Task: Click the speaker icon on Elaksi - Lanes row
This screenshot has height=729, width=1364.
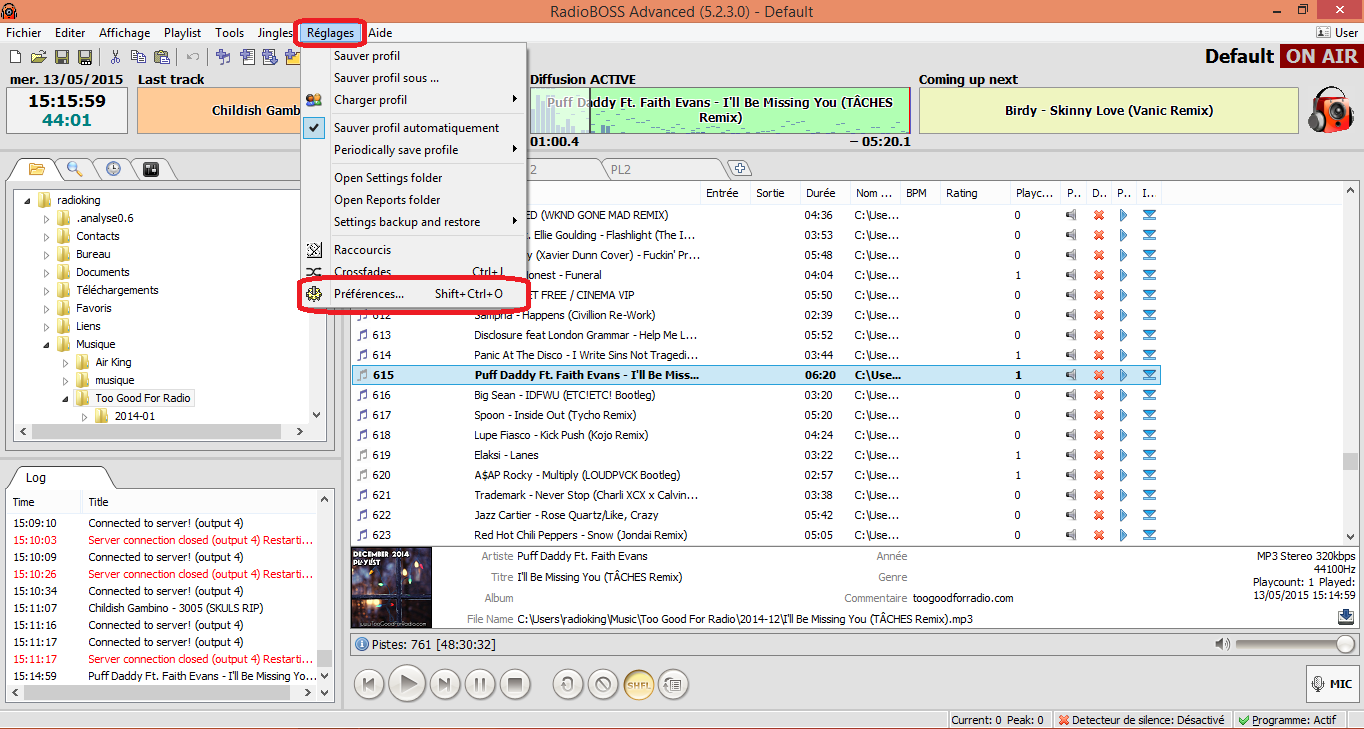Action: pos(1071,455)
